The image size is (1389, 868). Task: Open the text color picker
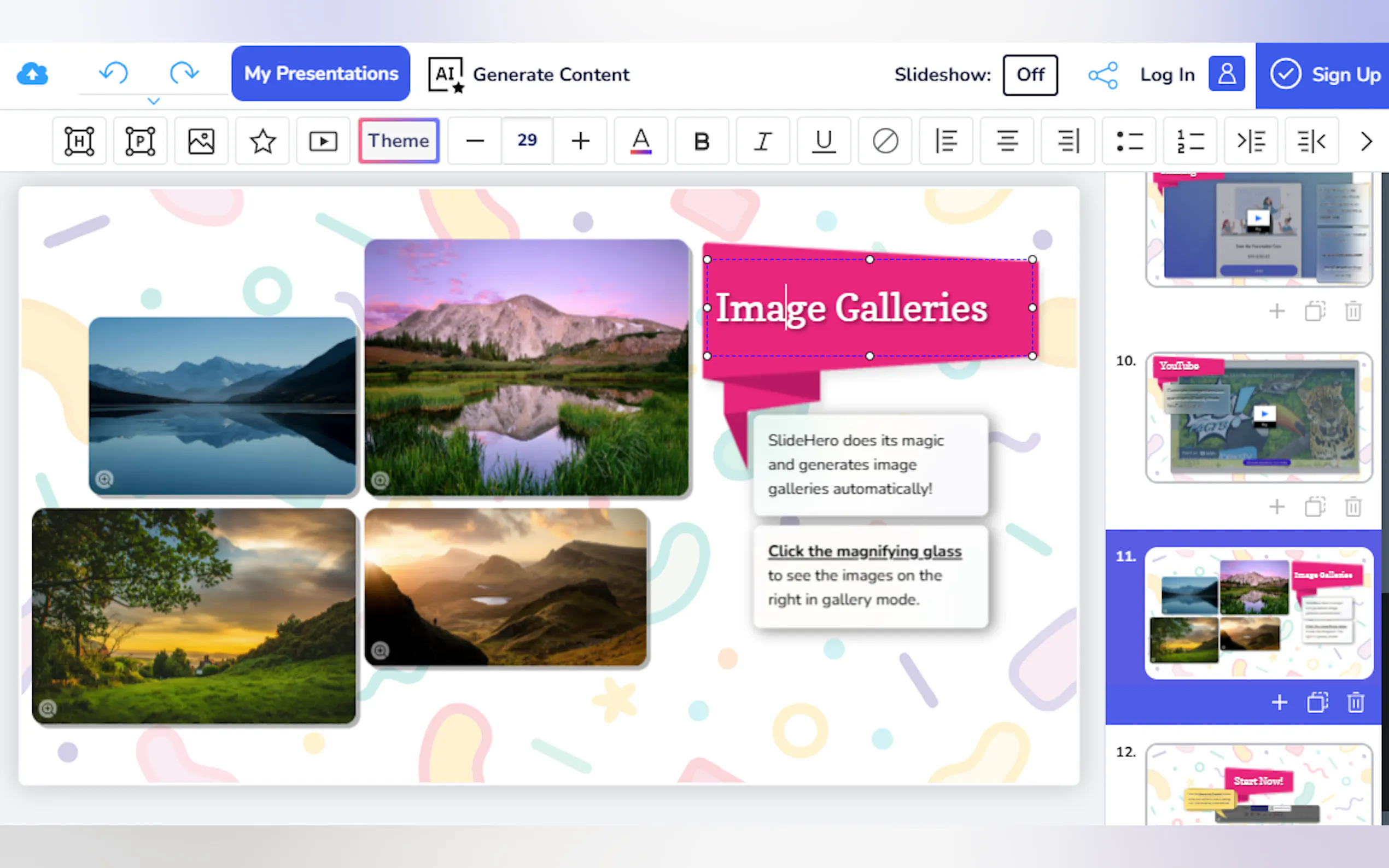click(x=641, y=141)
